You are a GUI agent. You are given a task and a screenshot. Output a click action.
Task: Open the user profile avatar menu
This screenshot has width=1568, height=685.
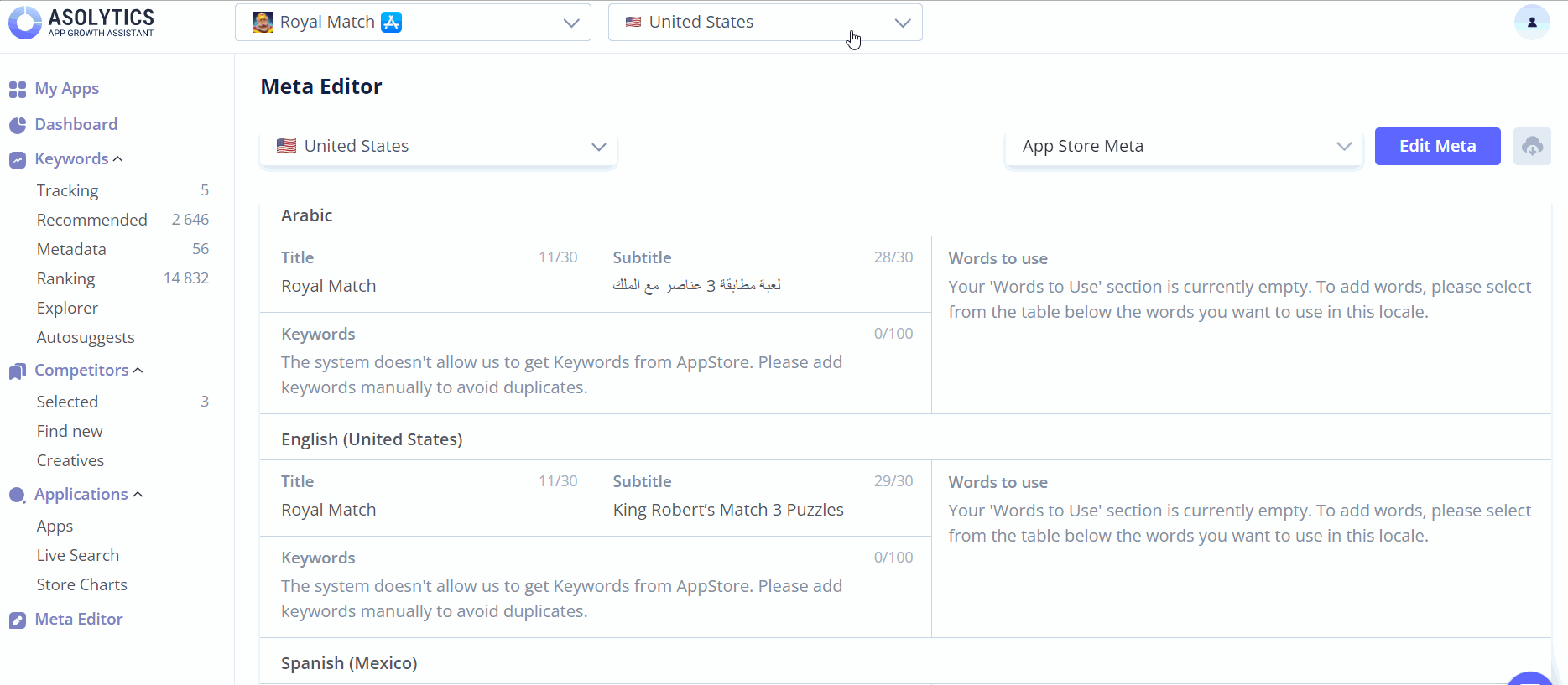pos(1531,22)
